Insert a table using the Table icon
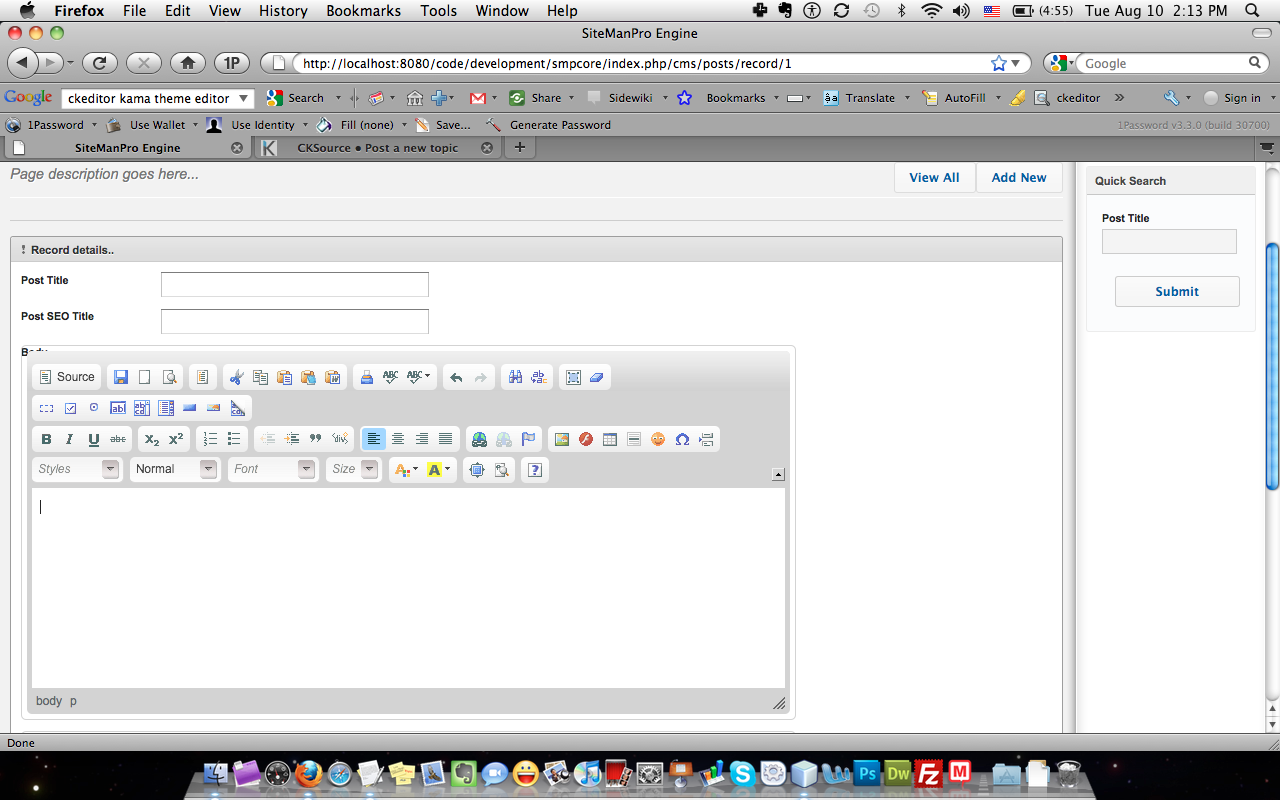1280x800 pixels. 610,439
